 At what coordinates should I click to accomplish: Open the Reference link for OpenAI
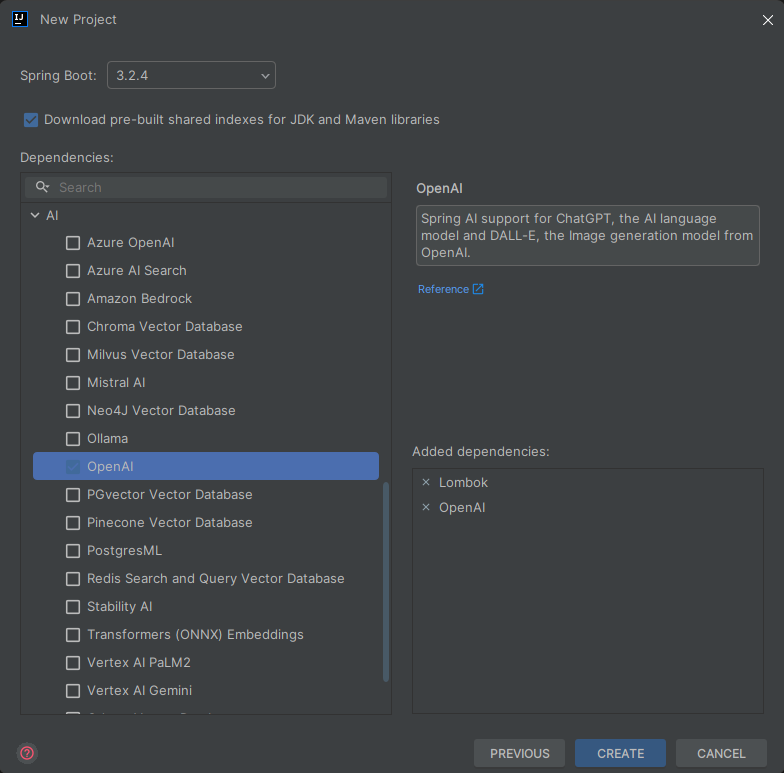[x=443, y=289]
